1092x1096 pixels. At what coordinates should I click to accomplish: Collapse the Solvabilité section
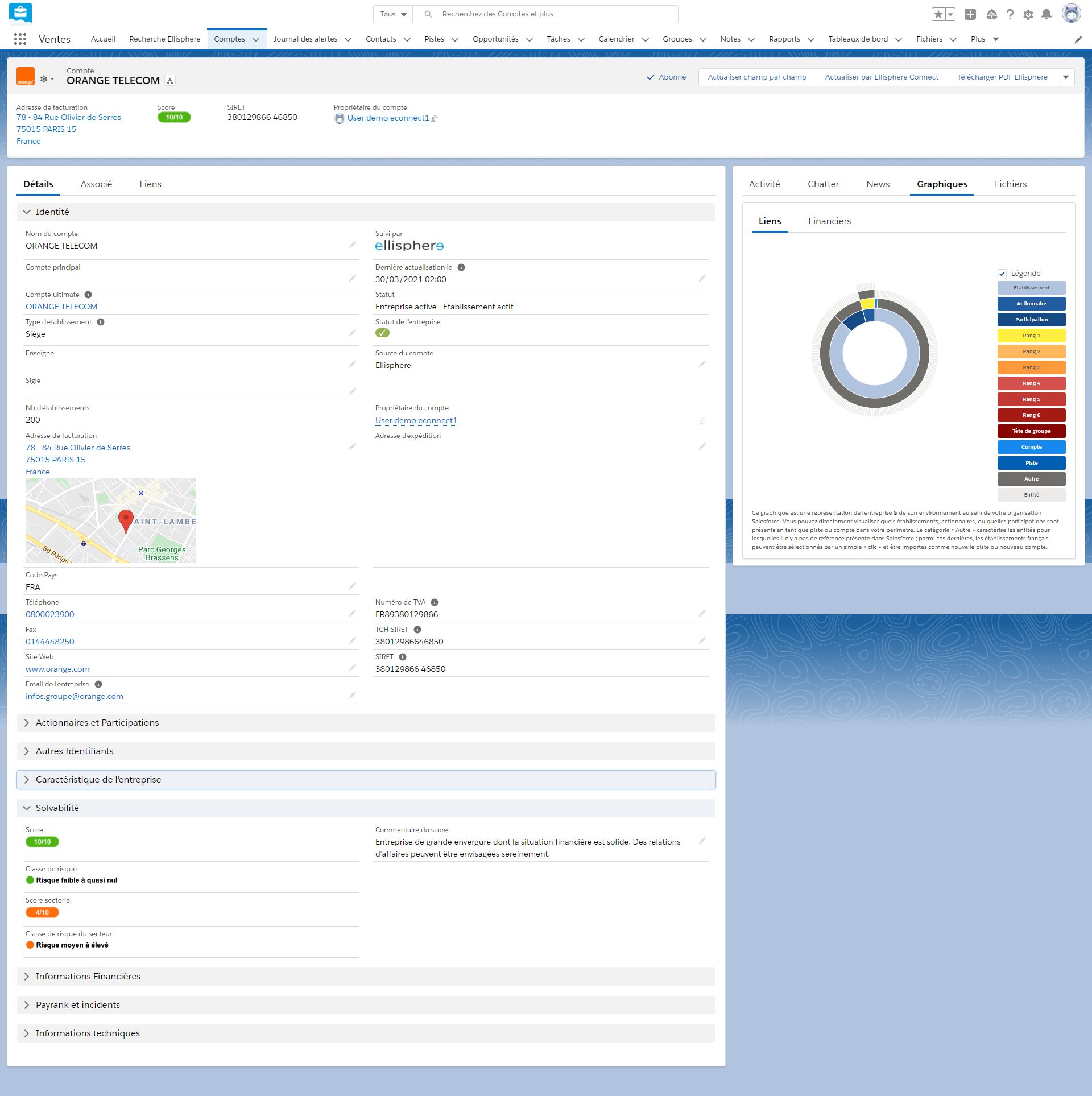click(x=366, y=808)
